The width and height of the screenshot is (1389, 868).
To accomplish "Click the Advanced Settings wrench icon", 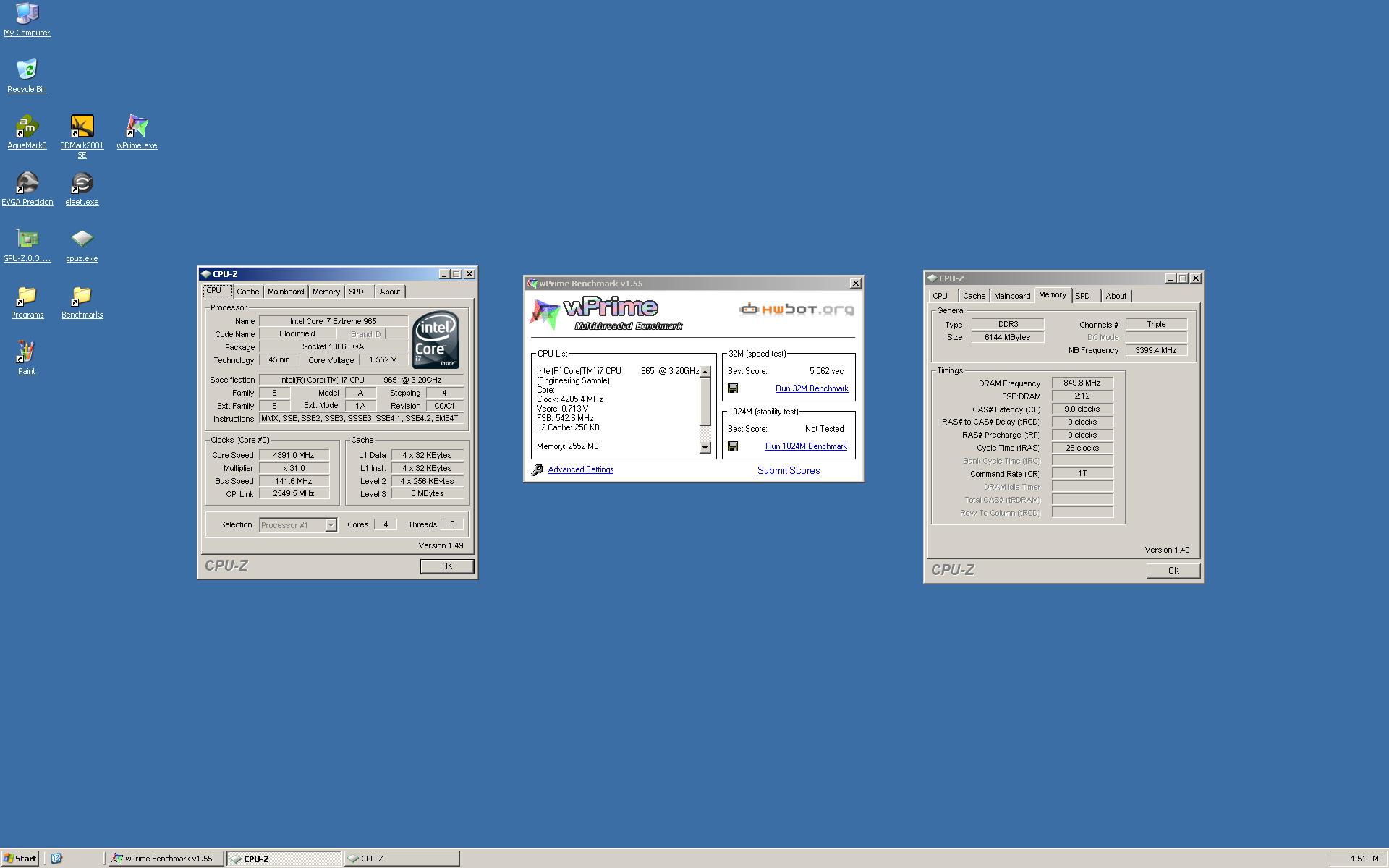I will coord(537,470).
